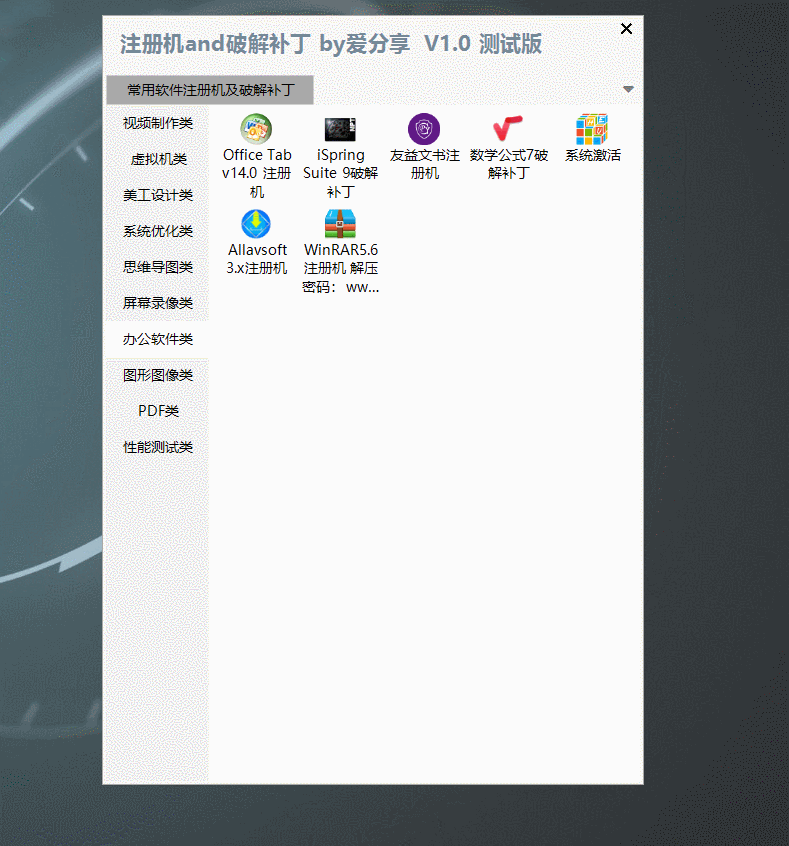Image resolution: width=789 pixels, height=846 pixels.
Task: Switch to the 图形图像类 category
Action: click(158, 375)
